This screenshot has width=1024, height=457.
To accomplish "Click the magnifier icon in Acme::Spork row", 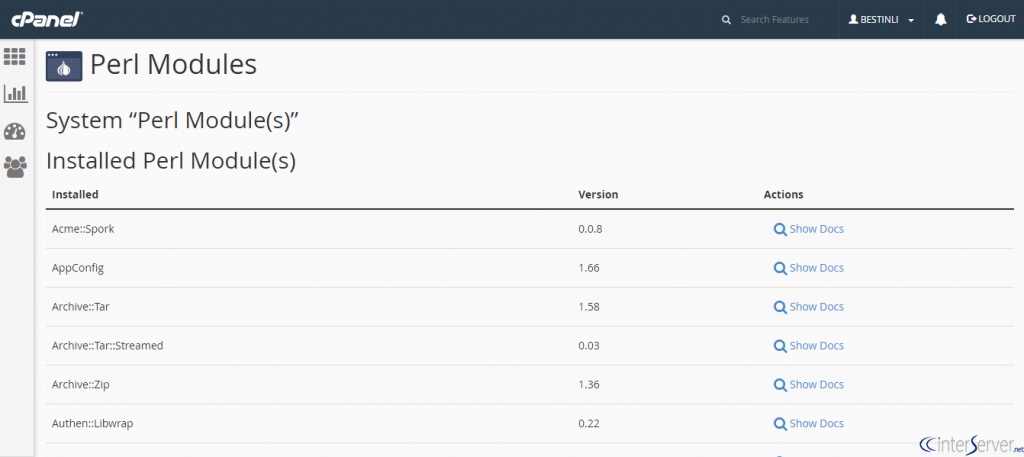I will (780, 229).
